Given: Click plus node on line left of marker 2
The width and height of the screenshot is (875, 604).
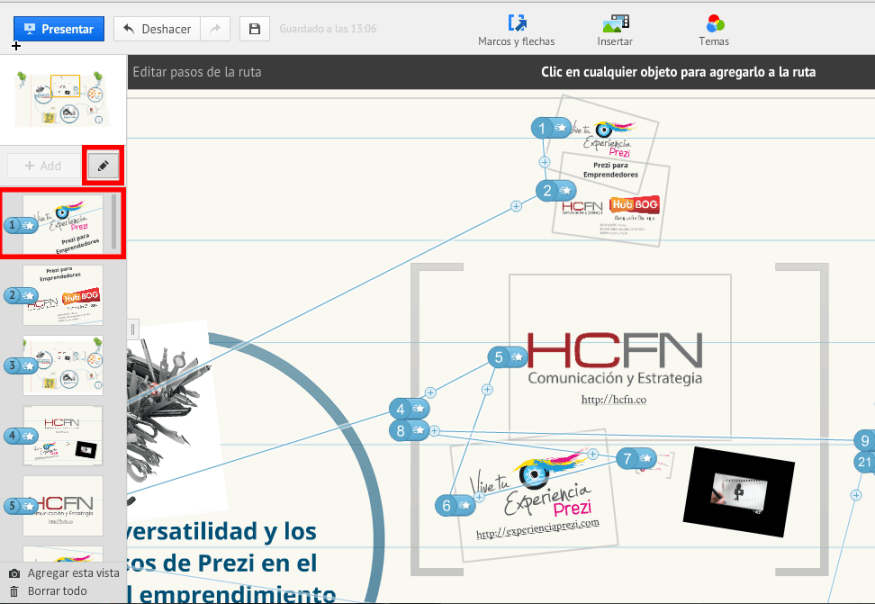Looking at the screenshot, I should 516,207.
